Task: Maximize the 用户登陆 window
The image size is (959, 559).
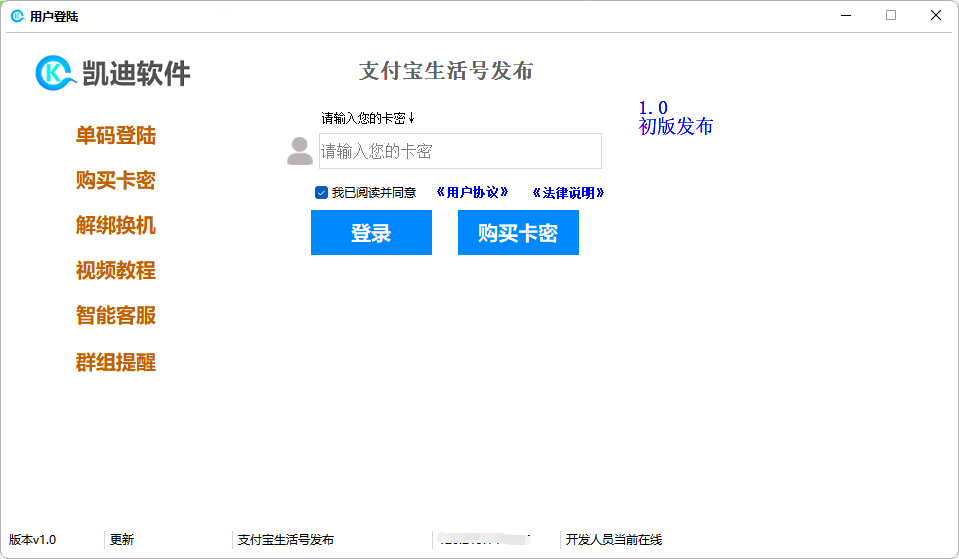Action: click(x=891, y=15)
